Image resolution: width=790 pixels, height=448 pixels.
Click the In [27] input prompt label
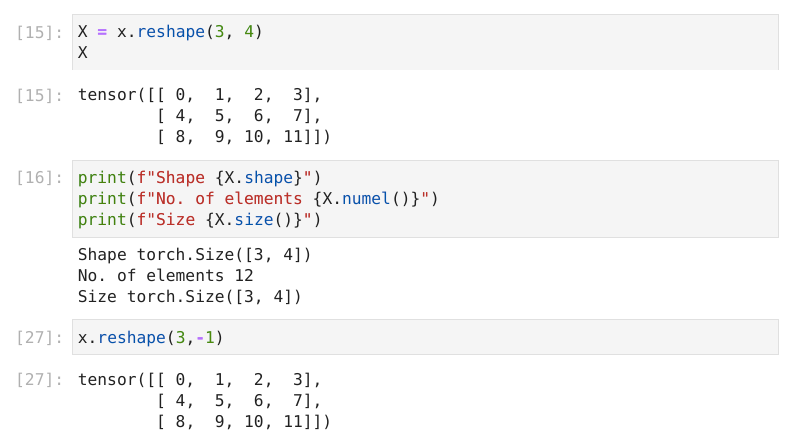pos(39,338)
